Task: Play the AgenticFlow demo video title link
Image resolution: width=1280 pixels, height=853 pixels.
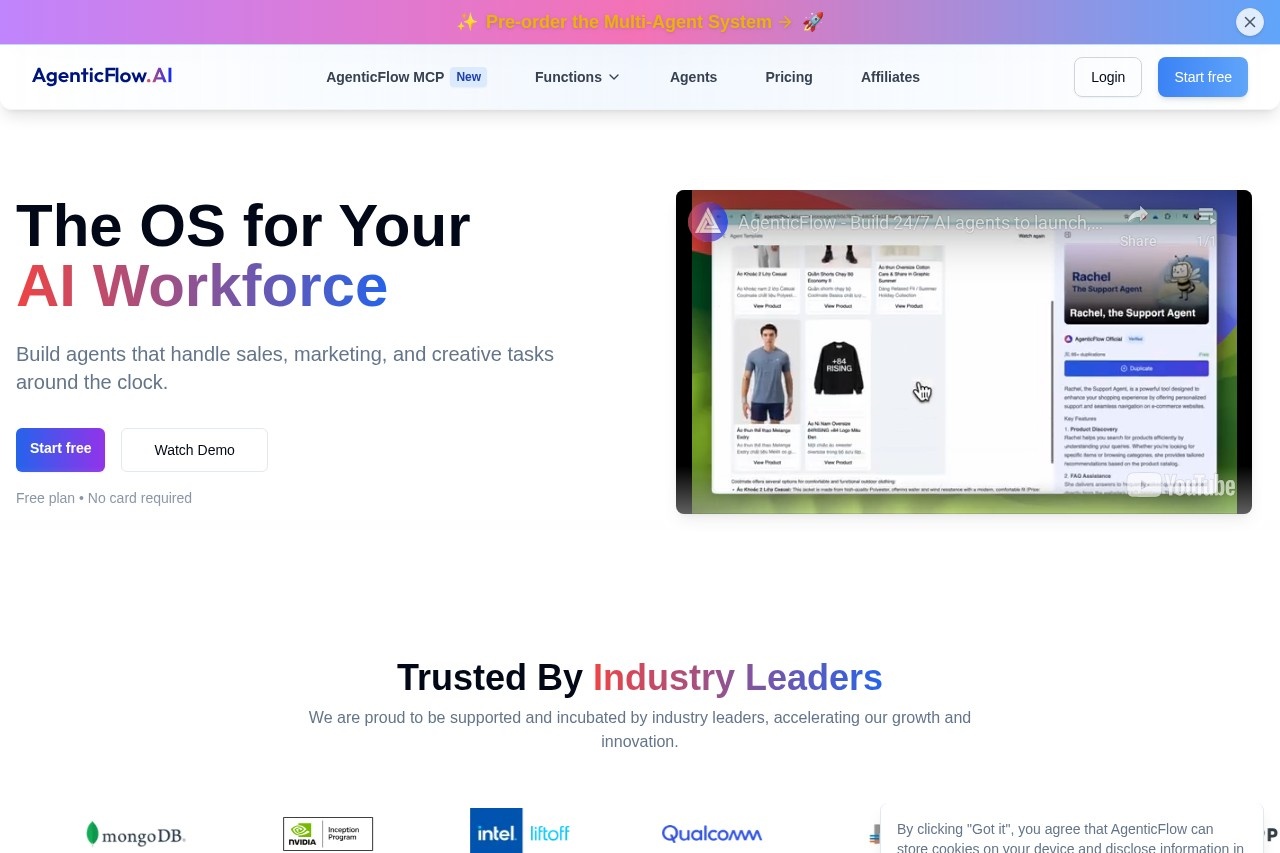Action: pos(920,222)
